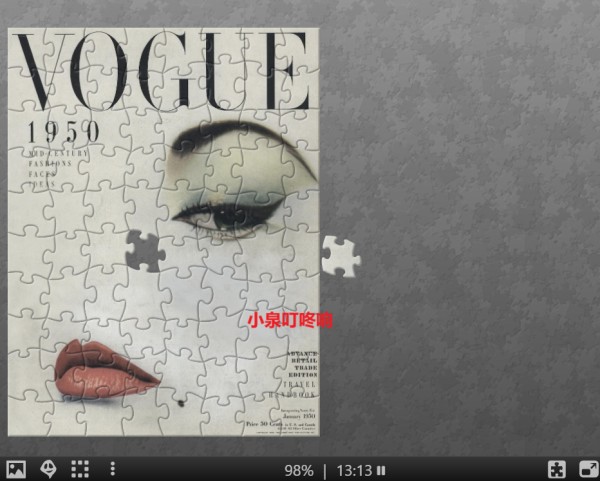Arrange pieces with the grid icon
The width and height of the screenshot is (600, 481).
pos(80,469)
